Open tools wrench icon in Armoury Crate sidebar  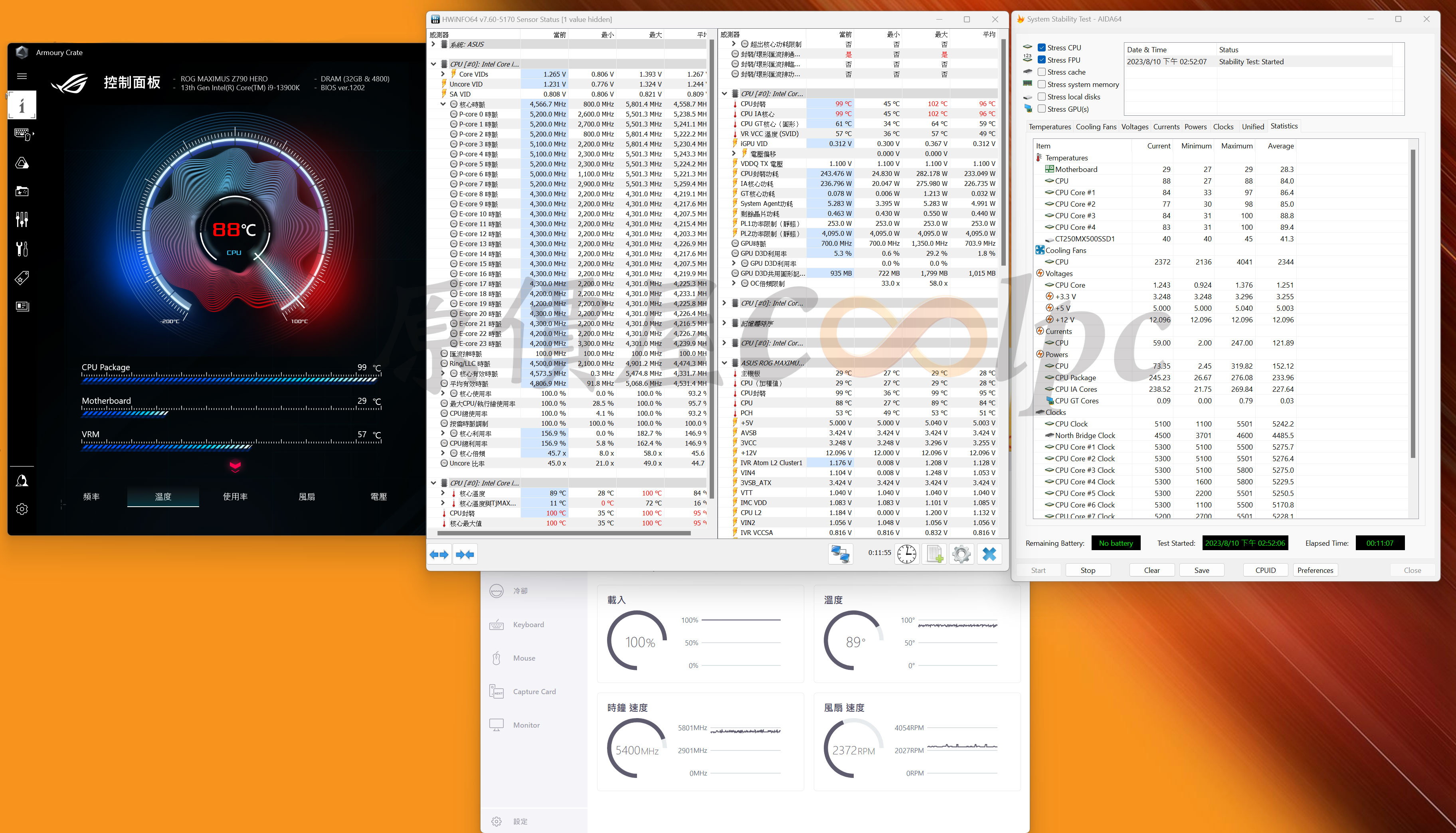pos(22,249)
